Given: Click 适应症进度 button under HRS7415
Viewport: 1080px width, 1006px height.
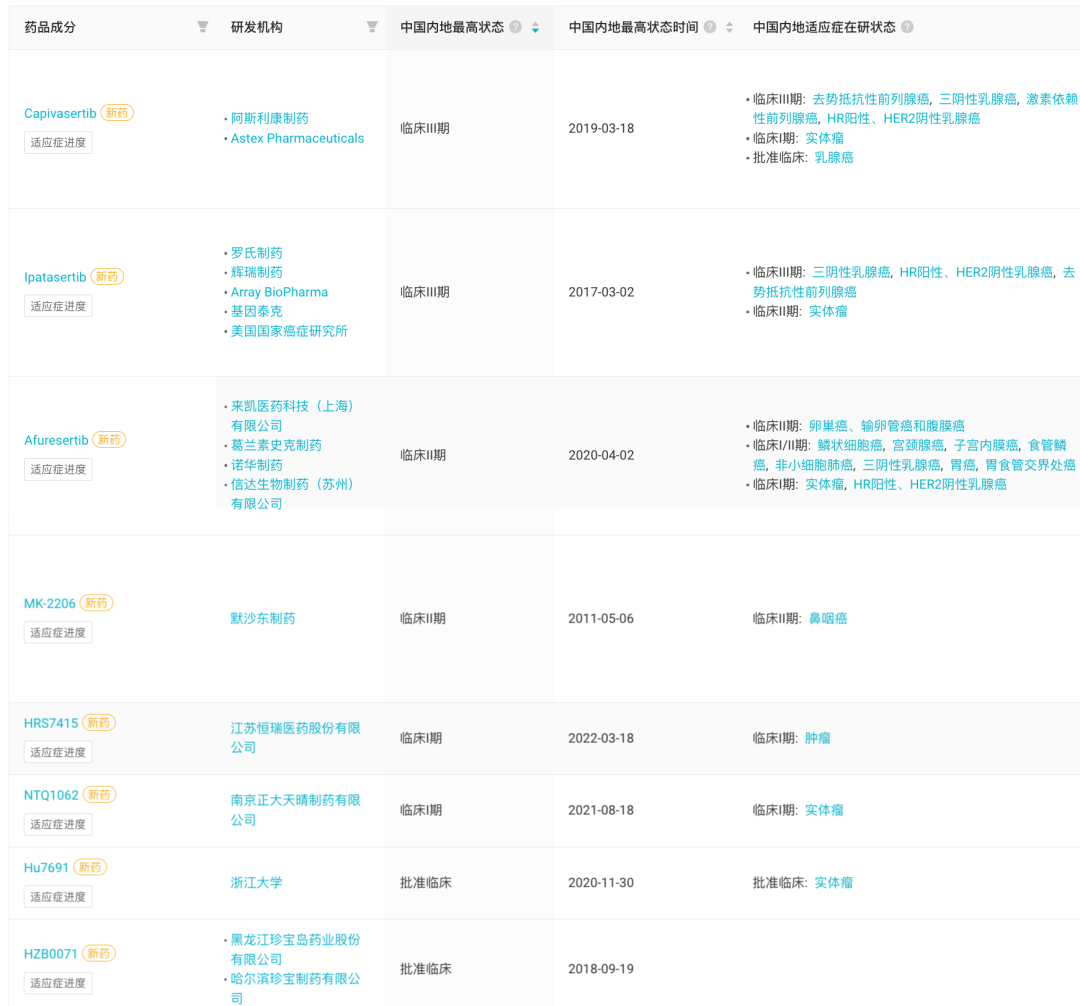Looking at the screenshot, I should pyautogui.click(x=58, y=753).
